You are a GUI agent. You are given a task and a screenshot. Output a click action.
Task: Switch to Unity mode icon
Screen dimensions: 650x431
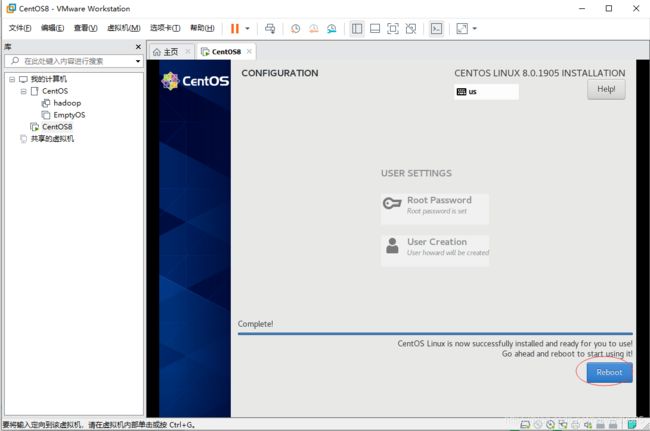[411, 29]
